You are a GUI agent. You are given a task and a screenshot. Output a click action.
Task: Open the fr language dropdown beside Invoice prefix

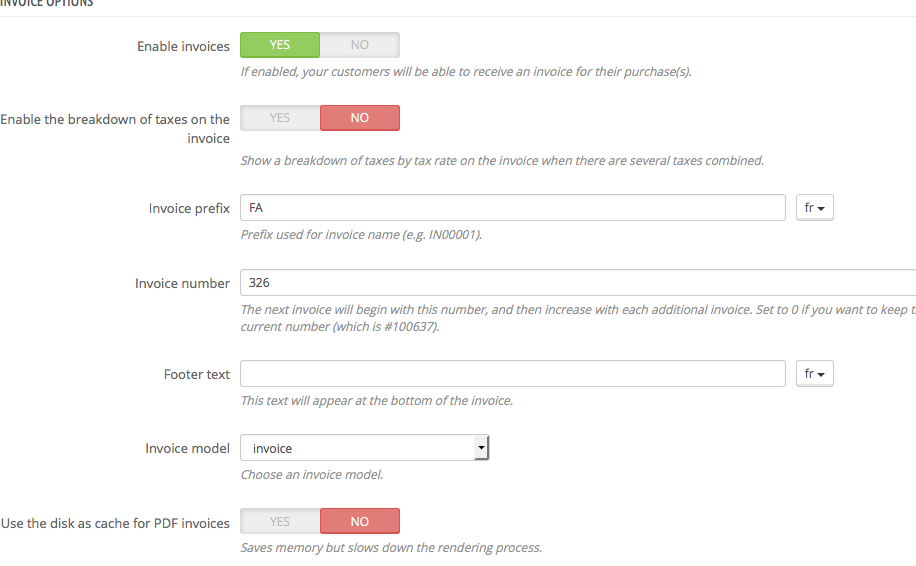click(x=815, y=208)
